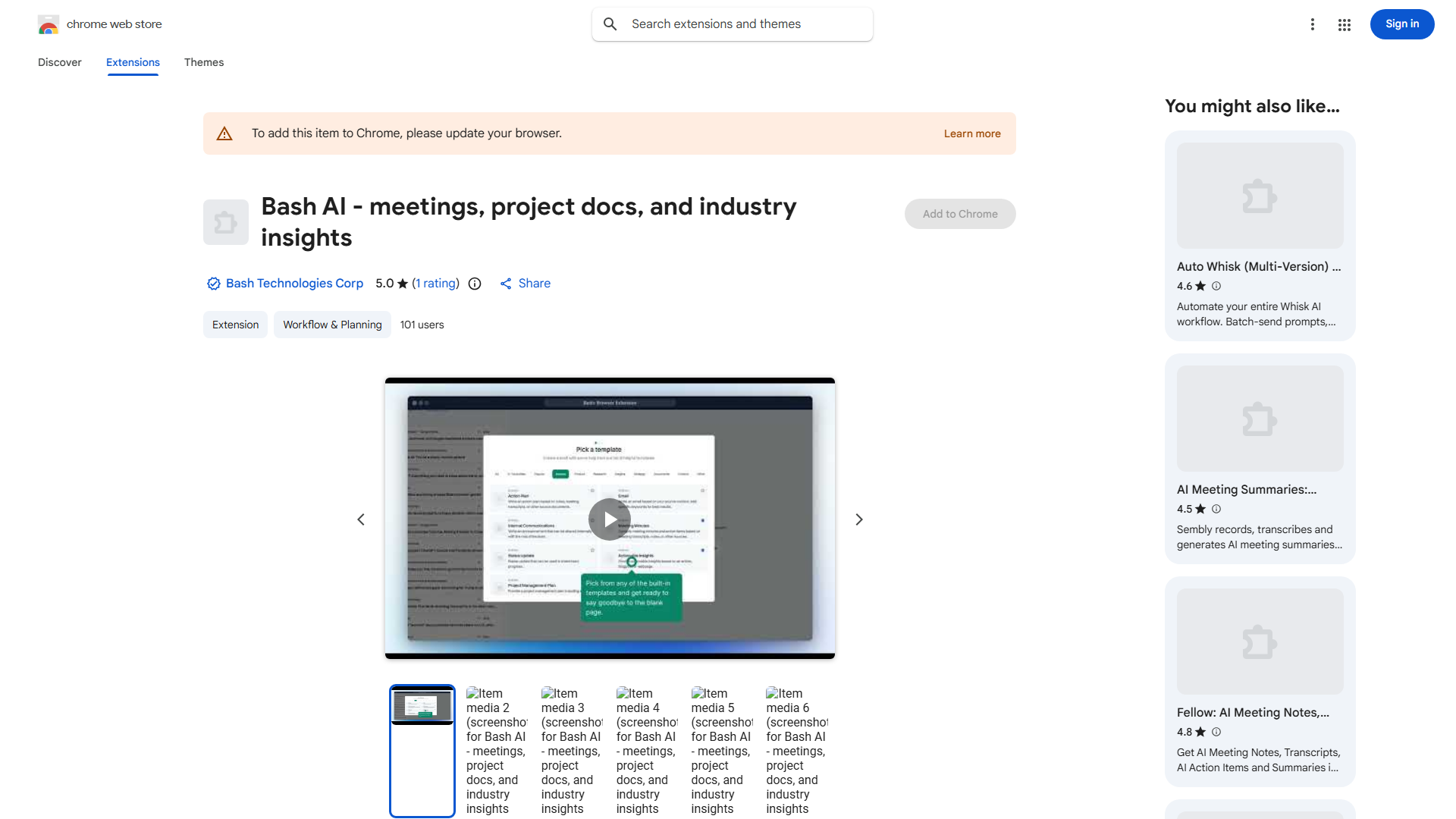Select the Workflow & Planning category chip
The width and height of the screenshot is (1456, 819).
pos(332,325)
